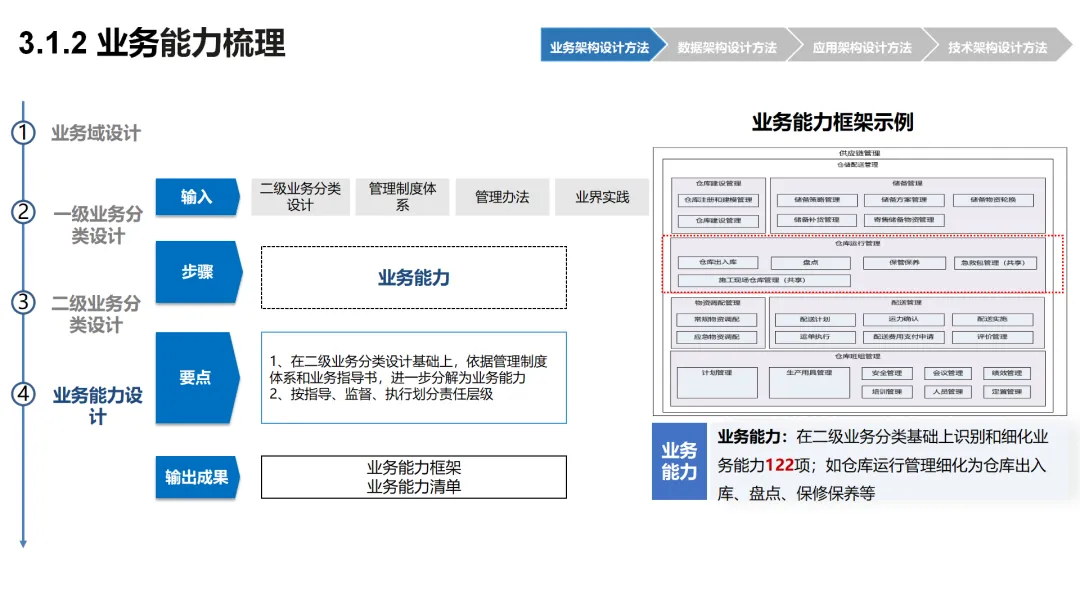Image resolution: width=1080 pixels, height=608 pixels.
Task: Click the 计划管理 box
Action: tap(717, 382)
